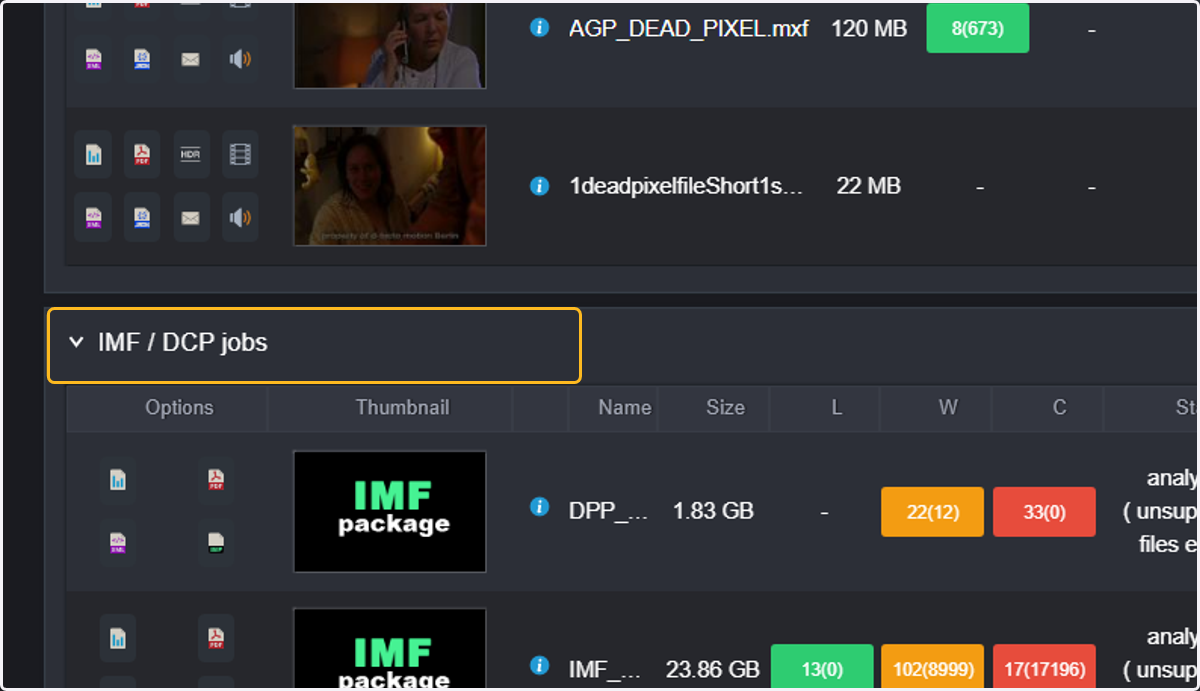The width and height of the screenshot is (1200, 691).
Task: Click the green DCP file icon for DPP_ package
Action: (x=216, y=543)
